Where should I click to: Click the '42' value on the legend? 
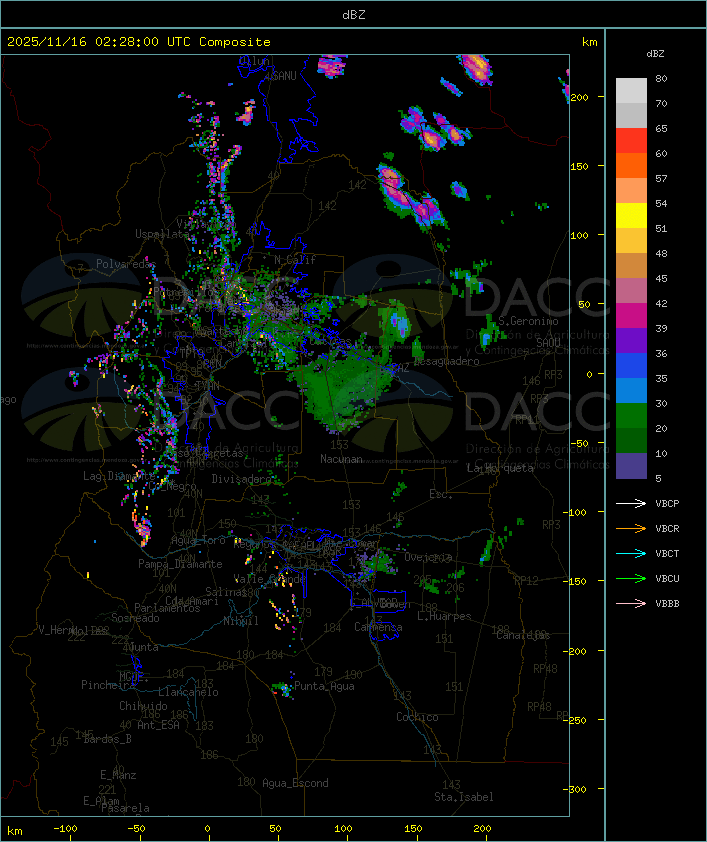[x=661, y=304]
